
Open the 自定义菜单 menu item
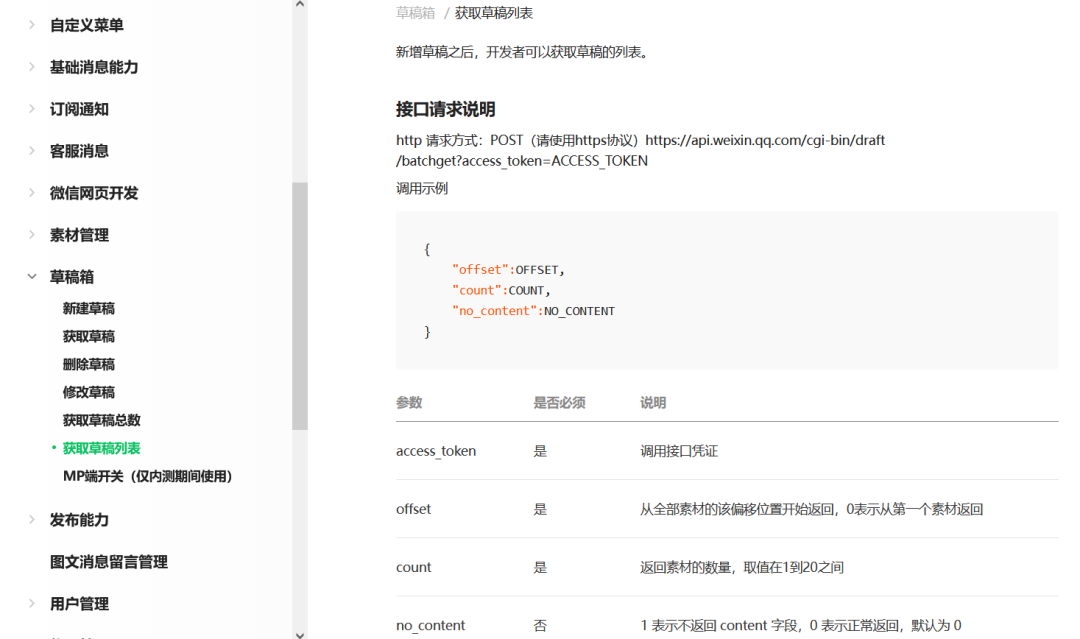87,25
